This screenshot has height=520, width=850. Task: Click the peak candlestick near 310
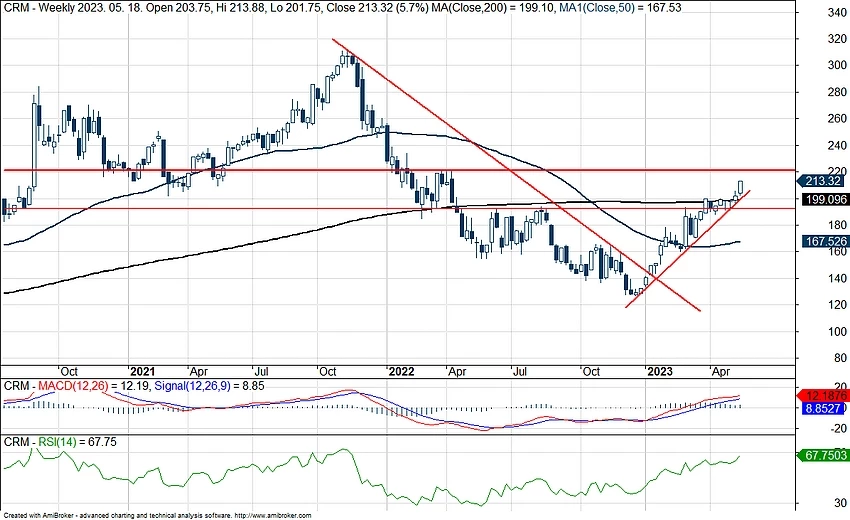345,60
